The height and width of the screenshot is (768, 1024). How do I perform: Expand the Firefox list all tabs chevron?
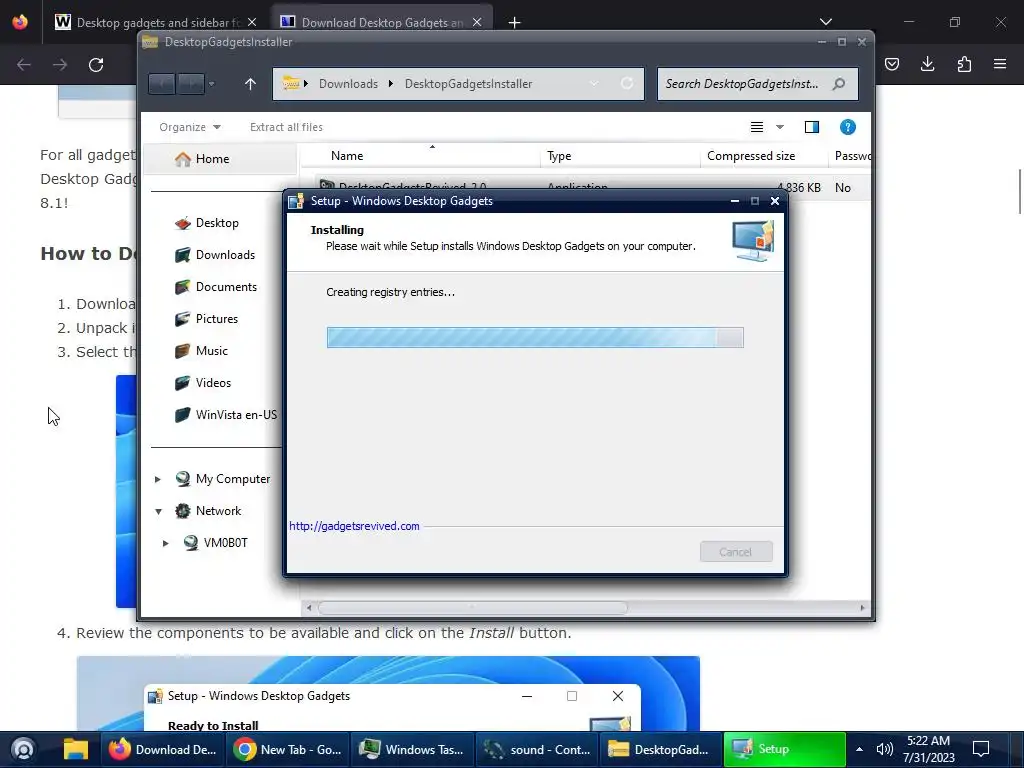(x=826, y=22)
